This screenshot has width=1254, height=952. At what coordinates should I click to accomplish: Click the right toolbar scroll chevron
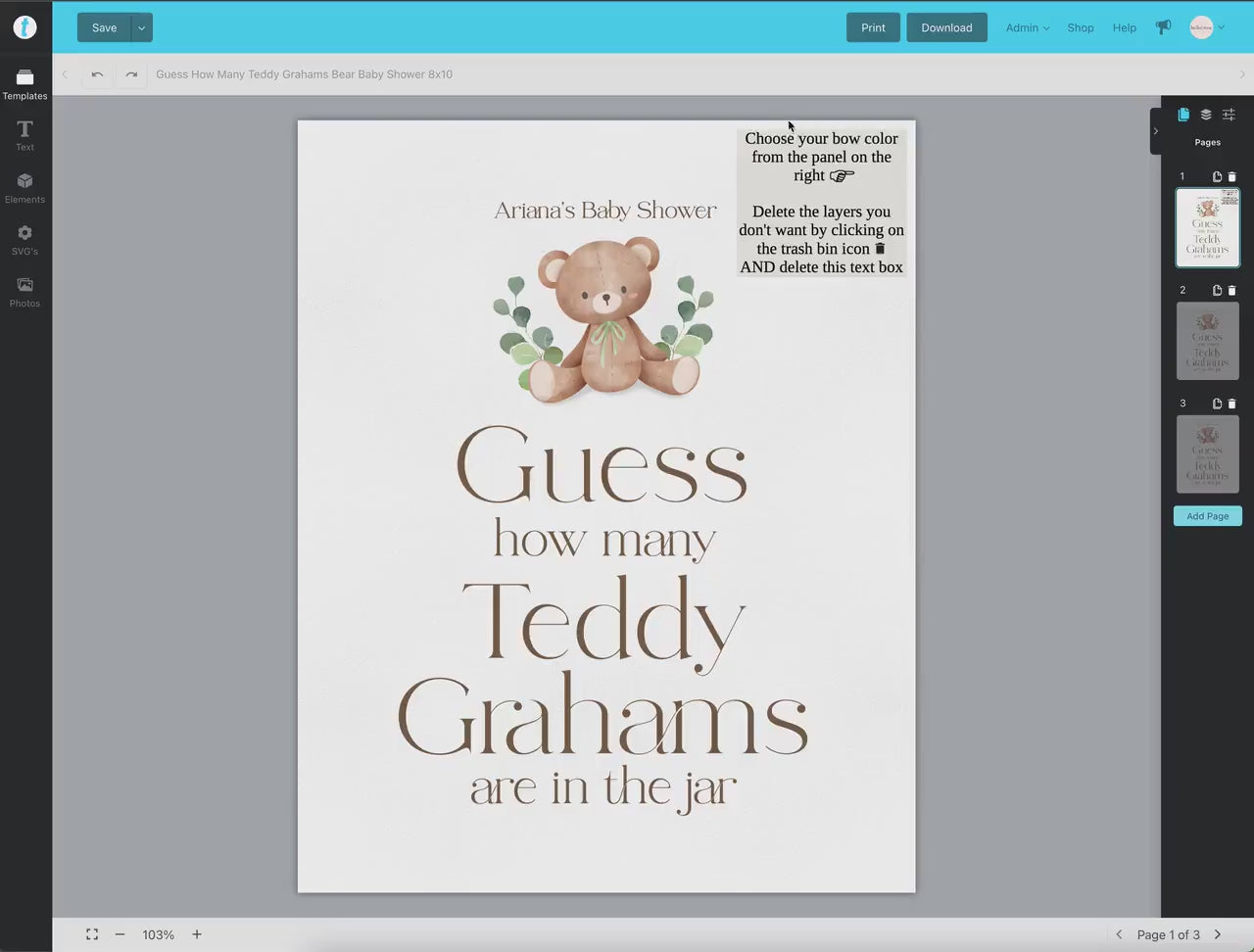pos(1242,74)
